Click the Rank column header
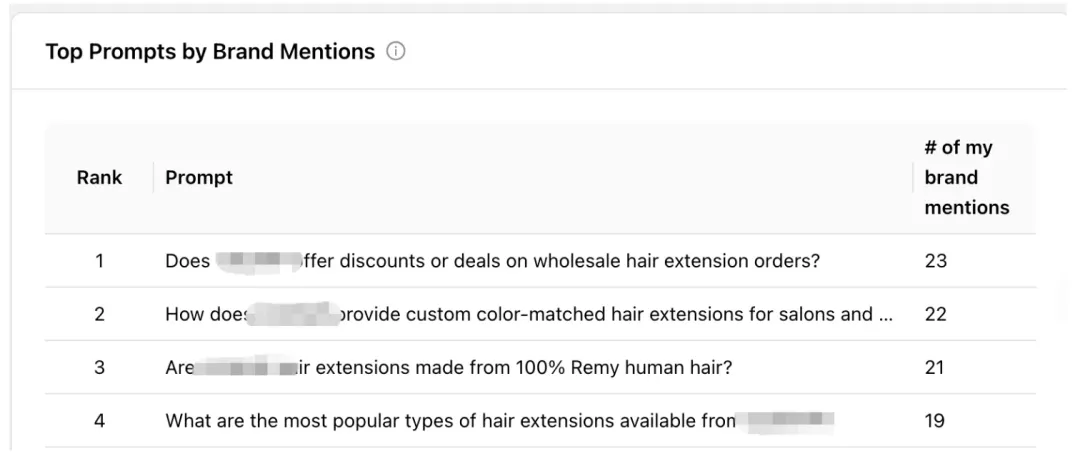 [x=99, y=178]
